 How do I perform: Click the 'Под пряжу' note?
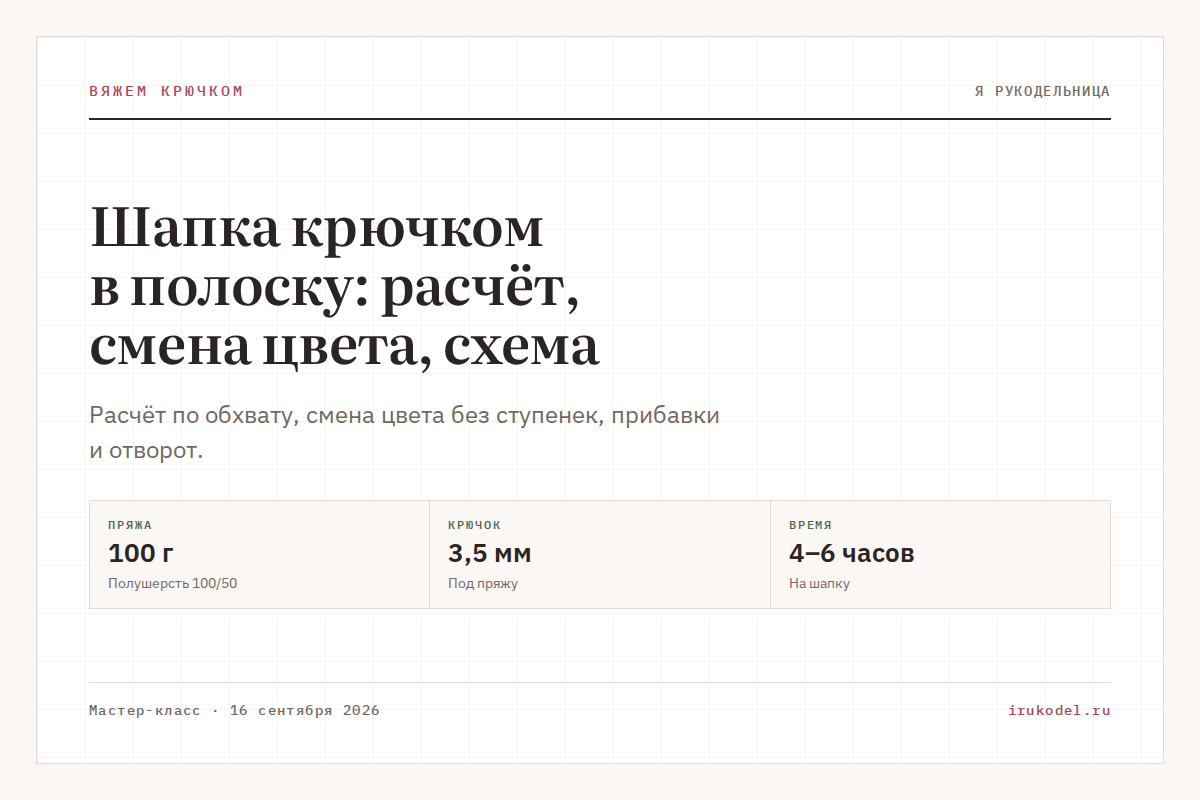click(x=483, y=583)
